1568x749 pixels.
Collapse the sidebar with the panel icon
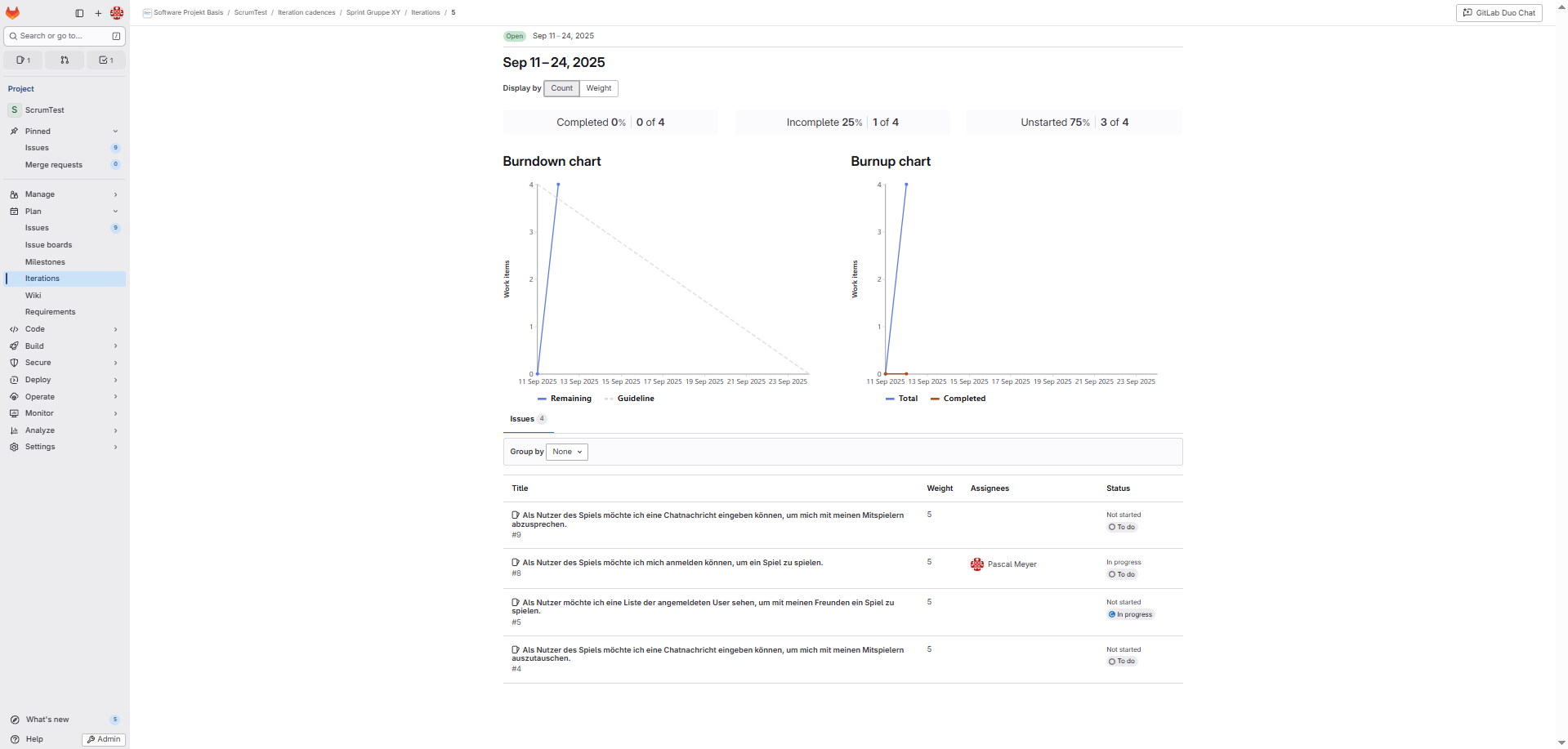[x=79, y=13]
